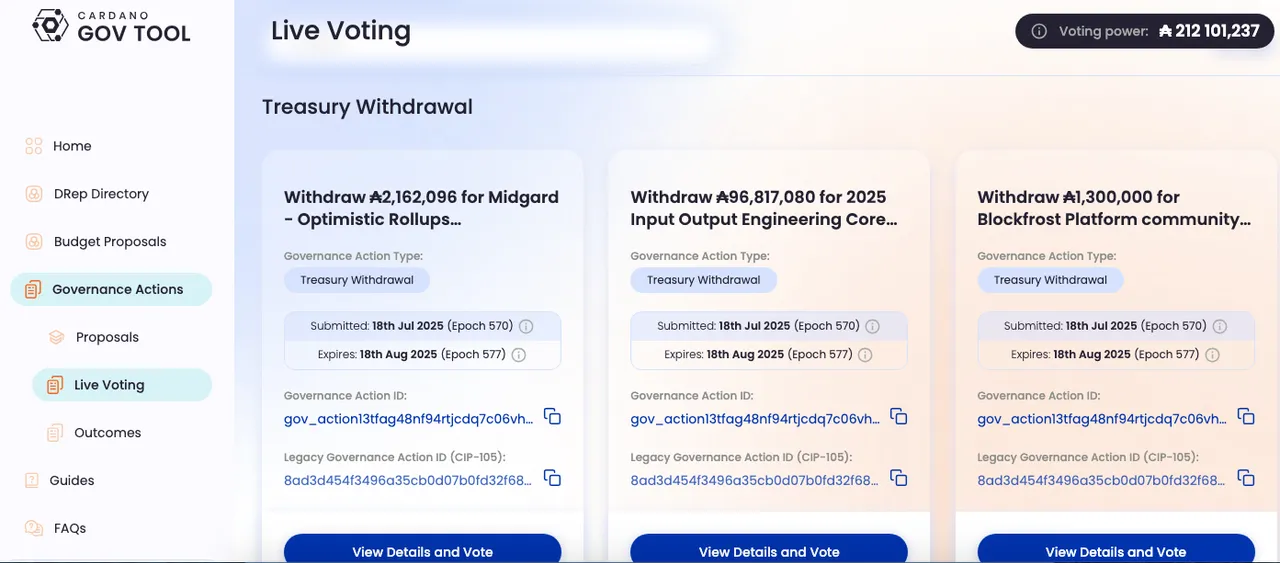1280x563 pixels.
Task: Copy Legacy Governance Action ID on Blockfrost card
Action: (x=1245, y=478)
